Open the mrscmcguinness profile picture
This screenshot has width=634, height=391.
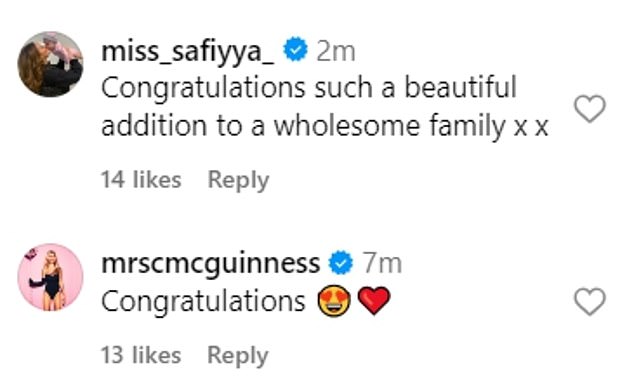50,277
